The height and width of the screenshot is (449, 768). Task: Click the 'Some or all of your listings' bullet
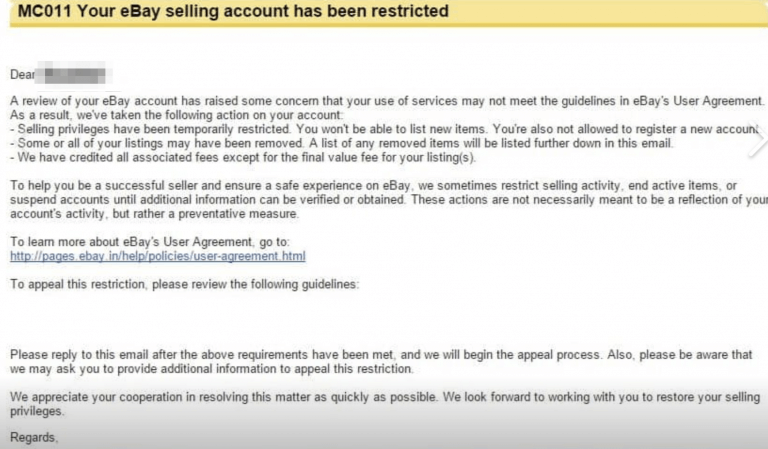click(x=341, y=143)
